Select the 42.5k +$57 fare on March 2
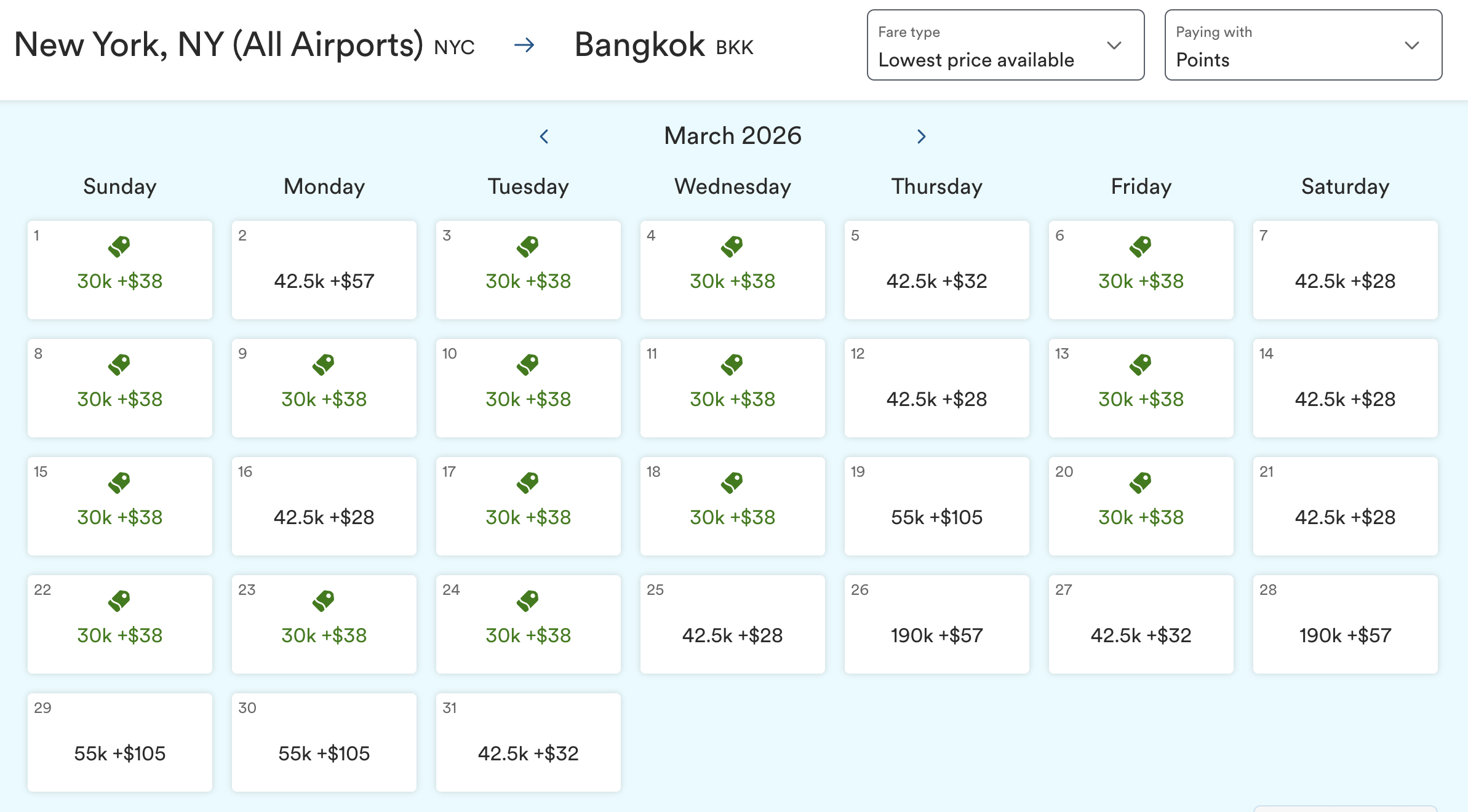The image size is (1468, 812). [323, 269]
